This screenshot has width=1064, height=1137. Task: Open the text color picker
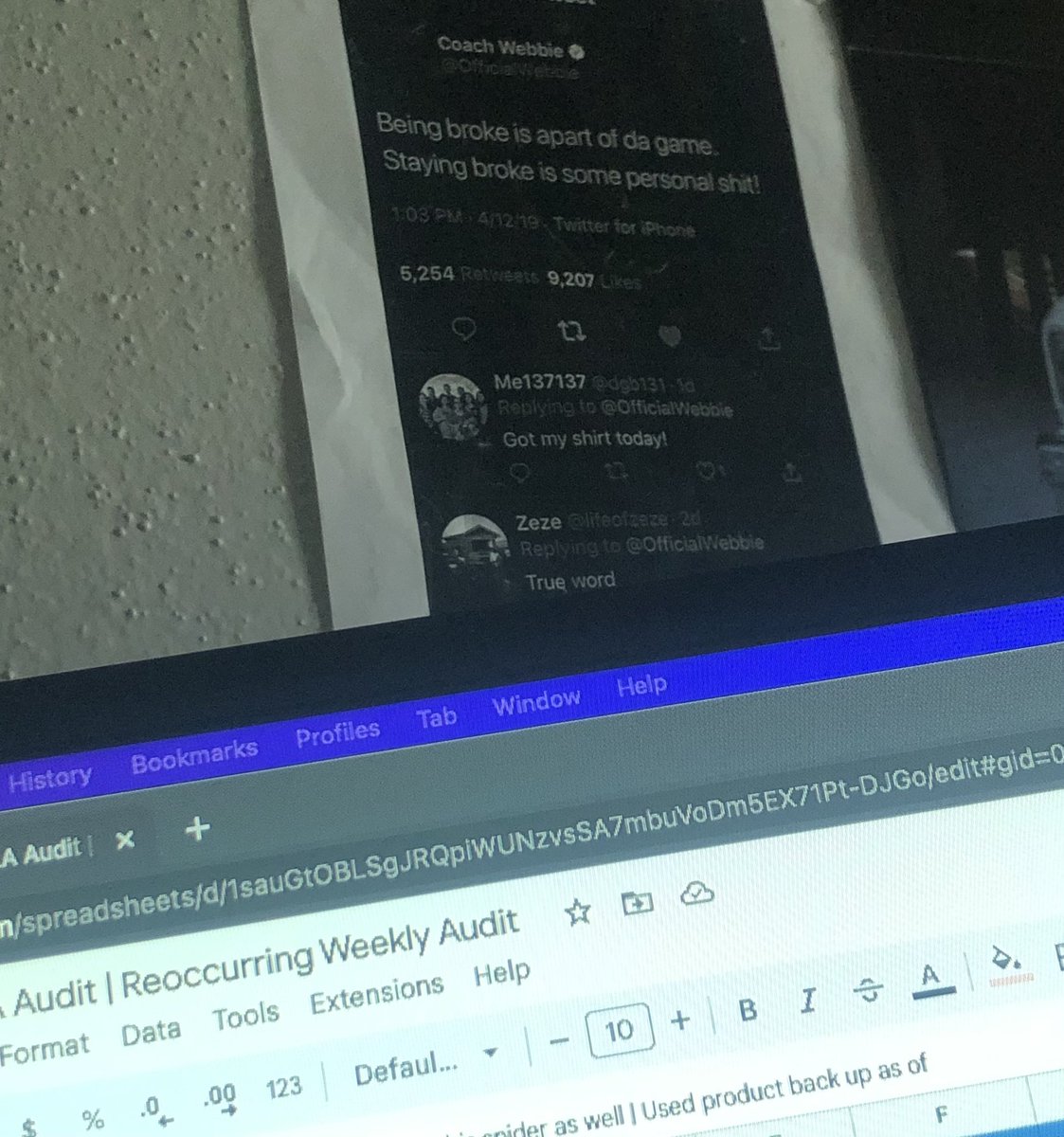[932, 980]
